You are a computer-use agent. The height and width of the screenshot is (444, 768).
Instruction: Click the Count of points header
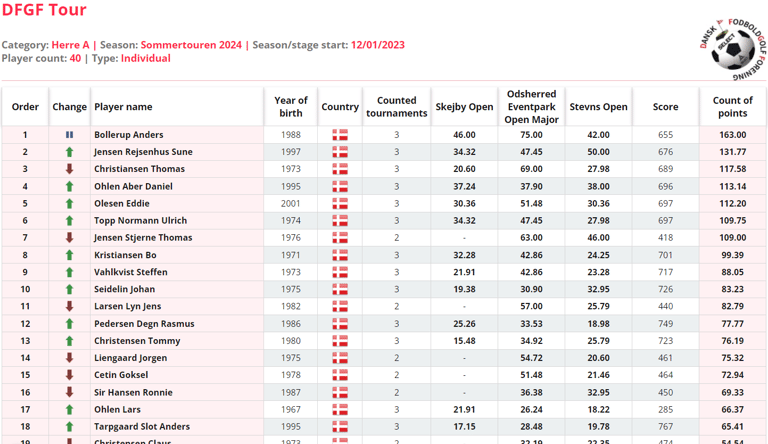[733, 107]
